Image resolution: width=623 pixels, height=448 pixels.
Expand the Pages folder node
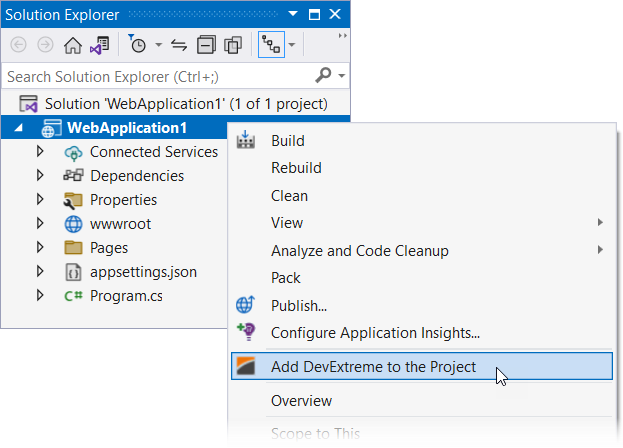tap(40, 247)
